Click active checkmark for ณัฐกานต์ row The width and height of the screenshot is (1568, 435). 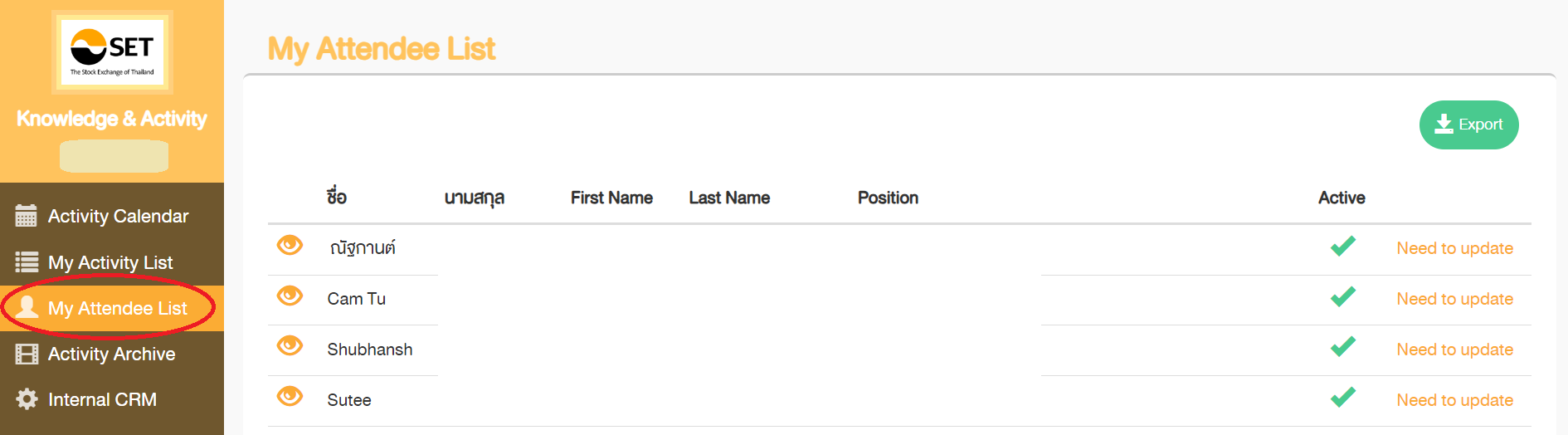click(x=1342, y=246)
